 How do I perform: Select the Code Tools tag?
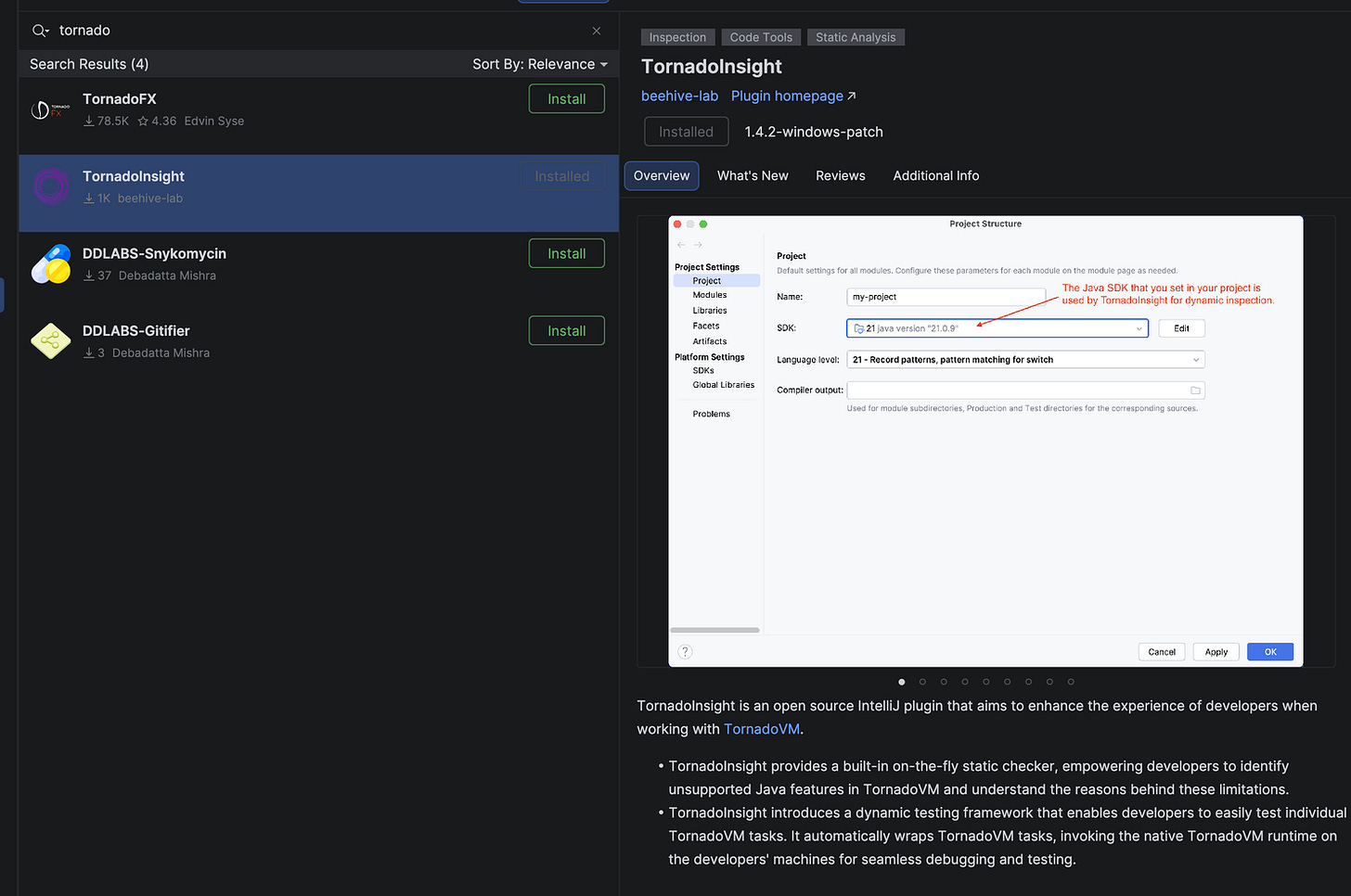[x=761, y=37]
